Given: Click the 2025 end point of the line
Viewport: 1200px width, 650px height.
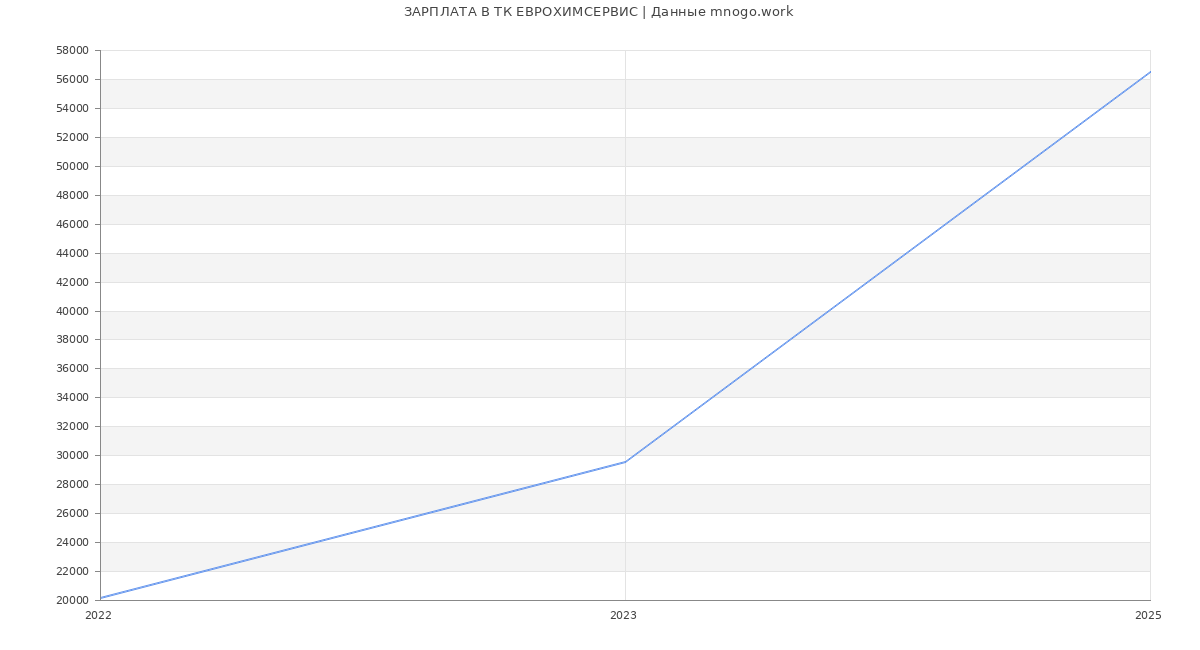Looking at the screenshot, I should [1149, 72].
